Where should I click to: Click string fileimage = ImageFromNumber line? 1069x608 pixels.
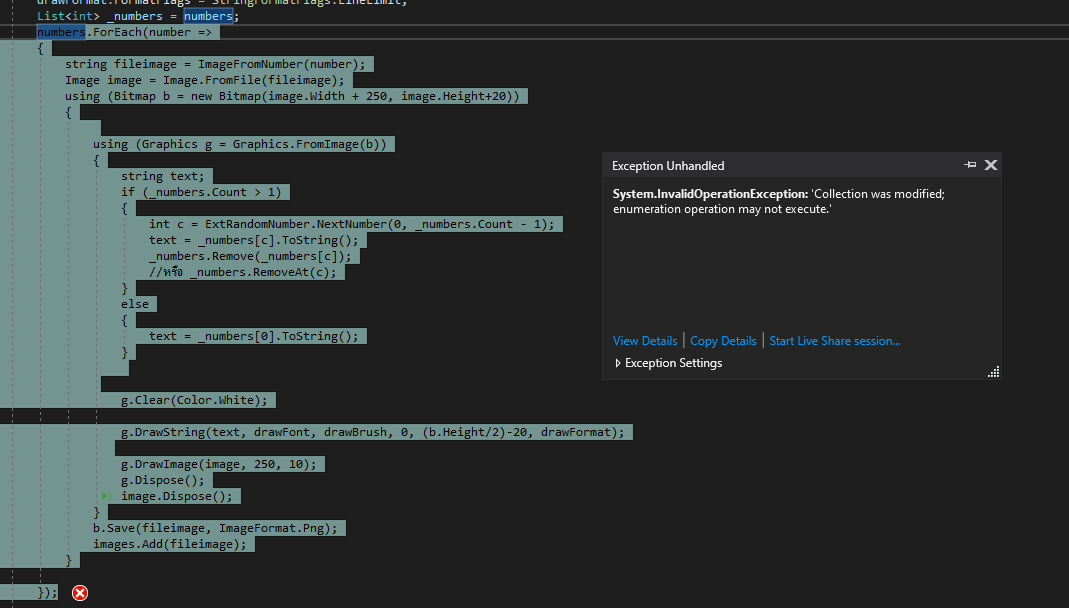coord(215,64)
